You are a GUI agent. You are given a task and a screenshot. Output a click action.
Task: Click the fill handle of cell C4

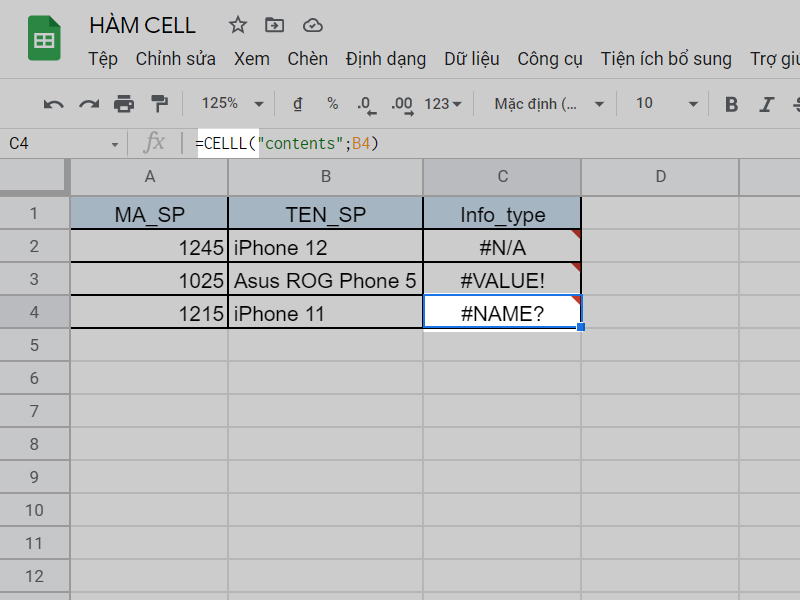pos(581,327)
